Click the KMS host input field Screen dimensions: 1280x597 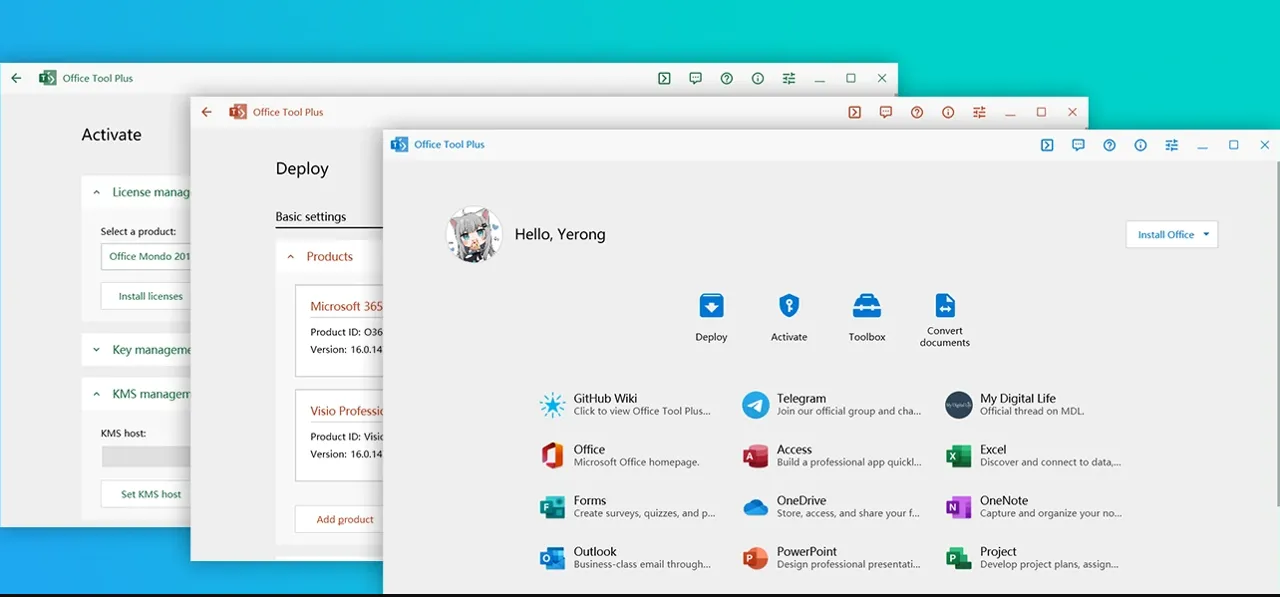point(146,457)
